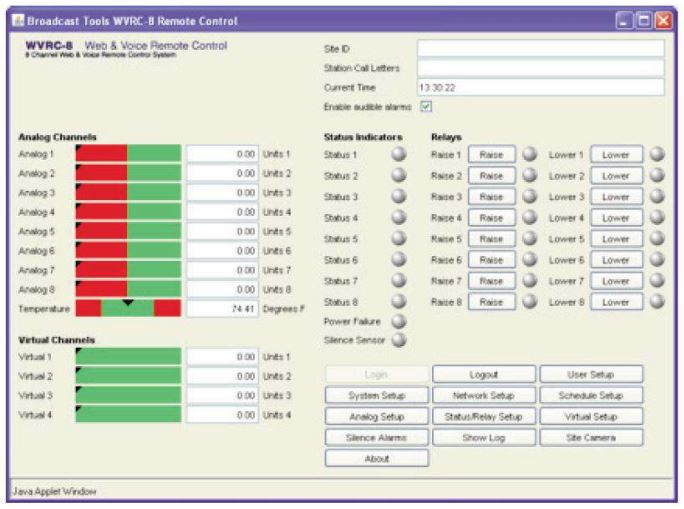684x509 pixels.
Task: Click the 'Analog Channels' heading
Action: [x=57, y=137]
